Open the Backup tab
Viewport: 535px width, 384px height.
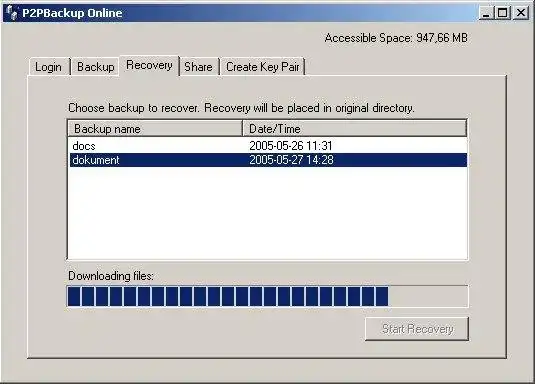point(95,67)
